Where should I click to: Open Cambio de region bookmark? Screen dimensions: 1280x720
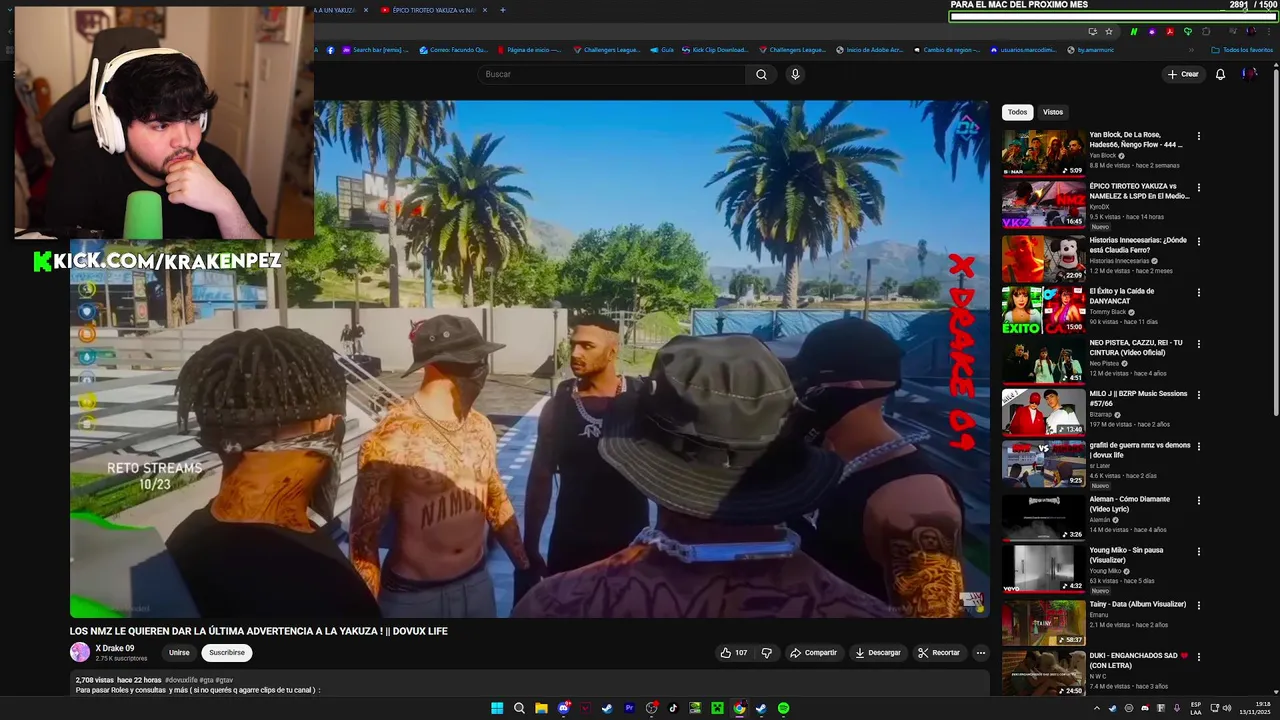point(946,49)
